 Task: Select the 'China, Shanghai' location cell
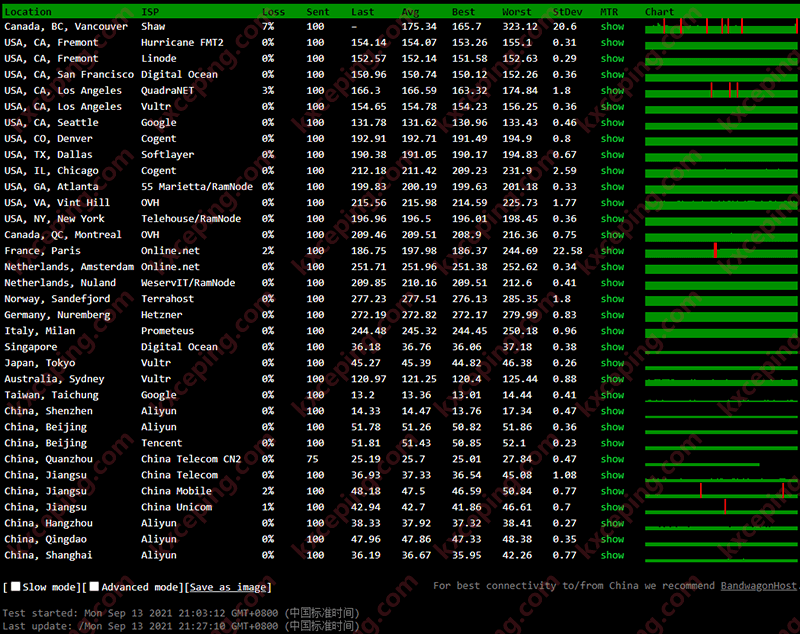48,555
